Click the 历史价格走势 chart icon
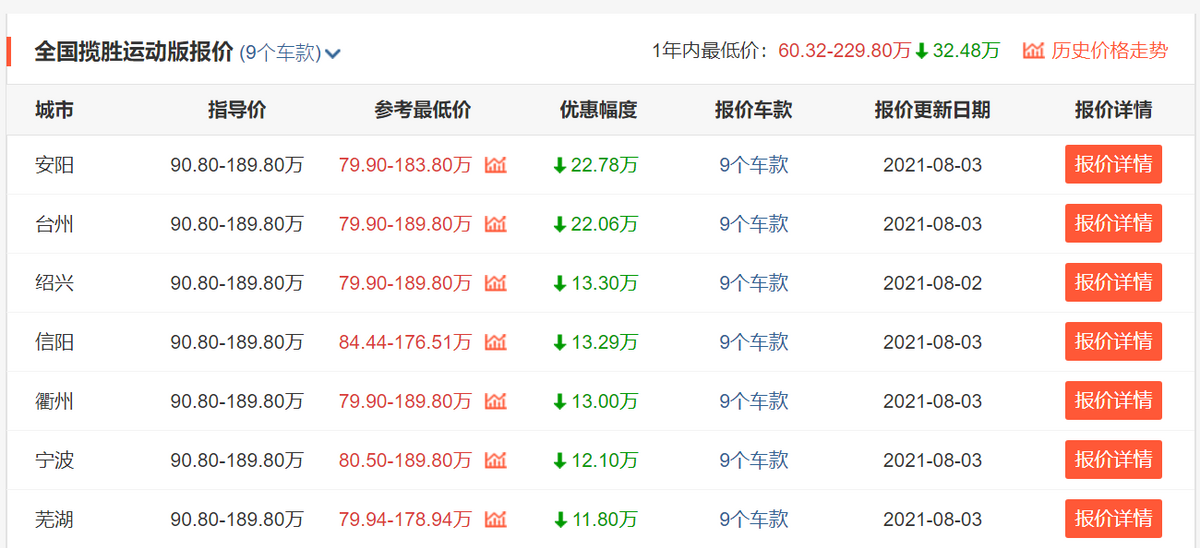The width and height of the screenshot is (1200, 548). 1033,50
